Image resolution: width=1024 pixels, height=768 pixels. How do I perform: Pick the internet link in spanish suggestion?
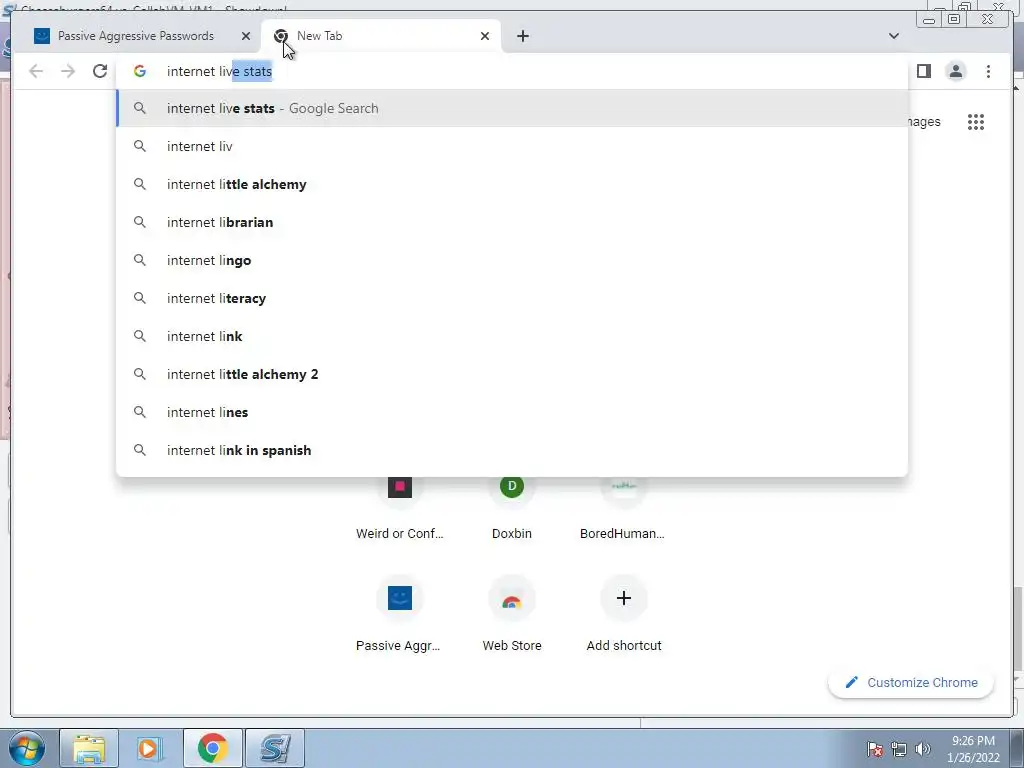tap(512, 450)
